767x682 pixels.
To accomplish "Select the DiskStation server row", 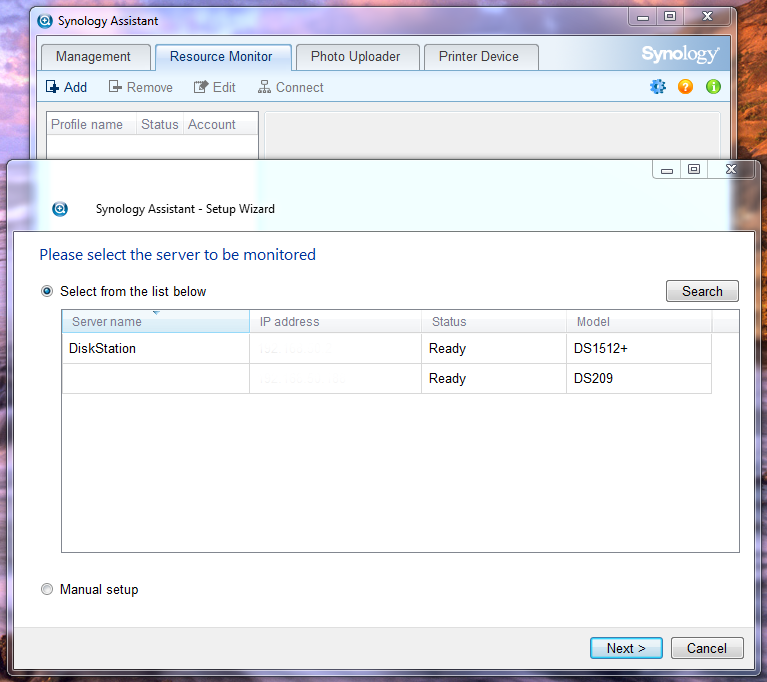I will [386, 348].
